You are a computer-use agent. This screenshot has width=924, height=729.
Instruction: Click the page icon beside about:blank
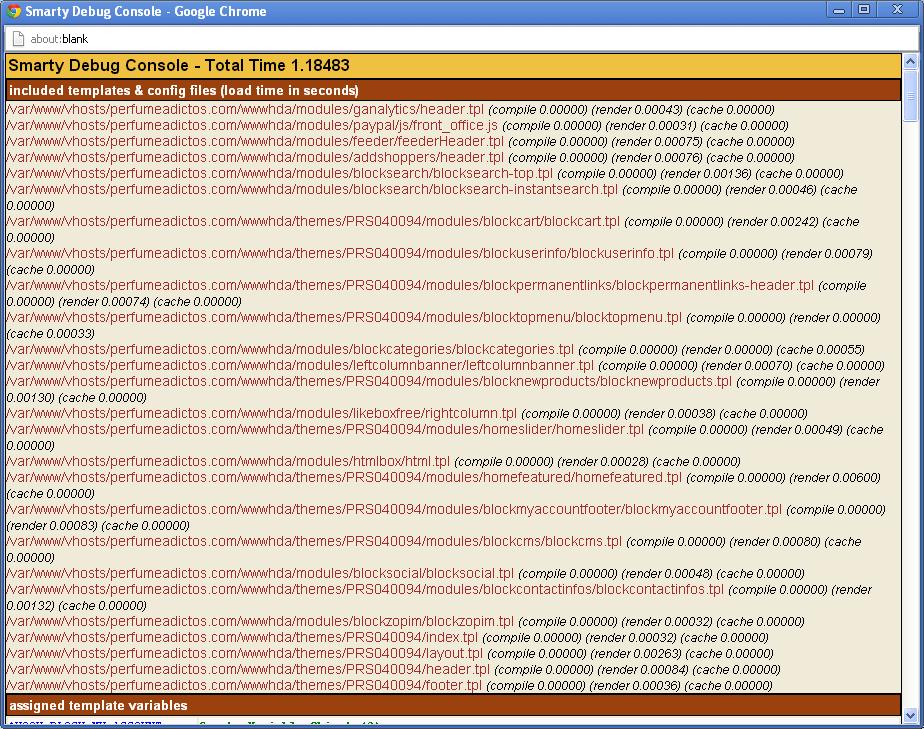pos(18,39)
